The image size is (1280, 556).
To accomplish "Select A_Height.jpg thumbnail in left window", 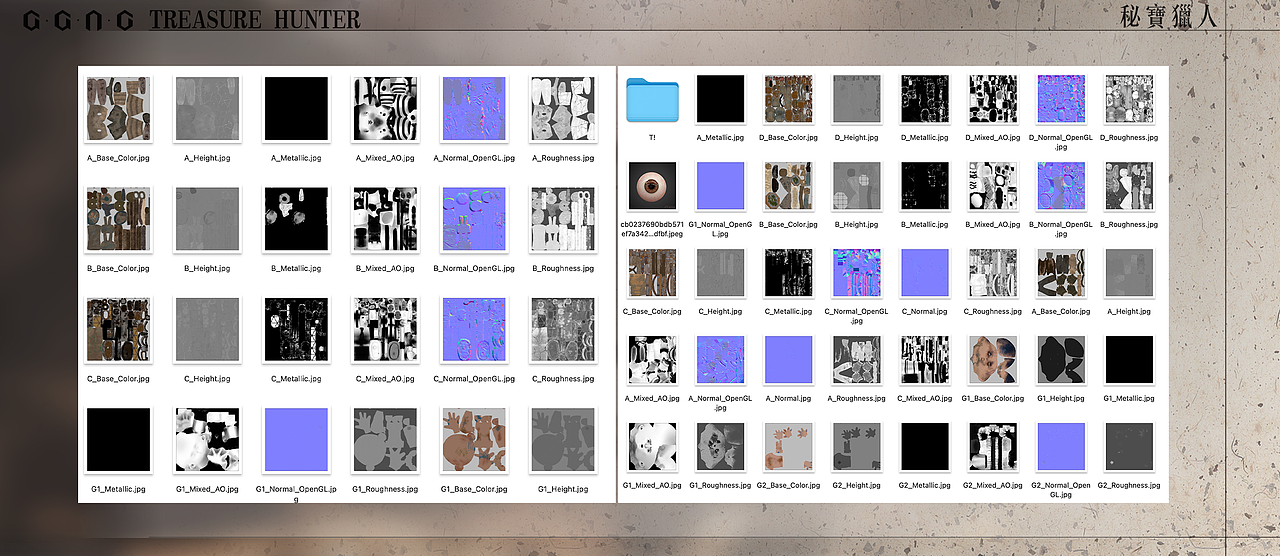I will (x=206, y=108).
